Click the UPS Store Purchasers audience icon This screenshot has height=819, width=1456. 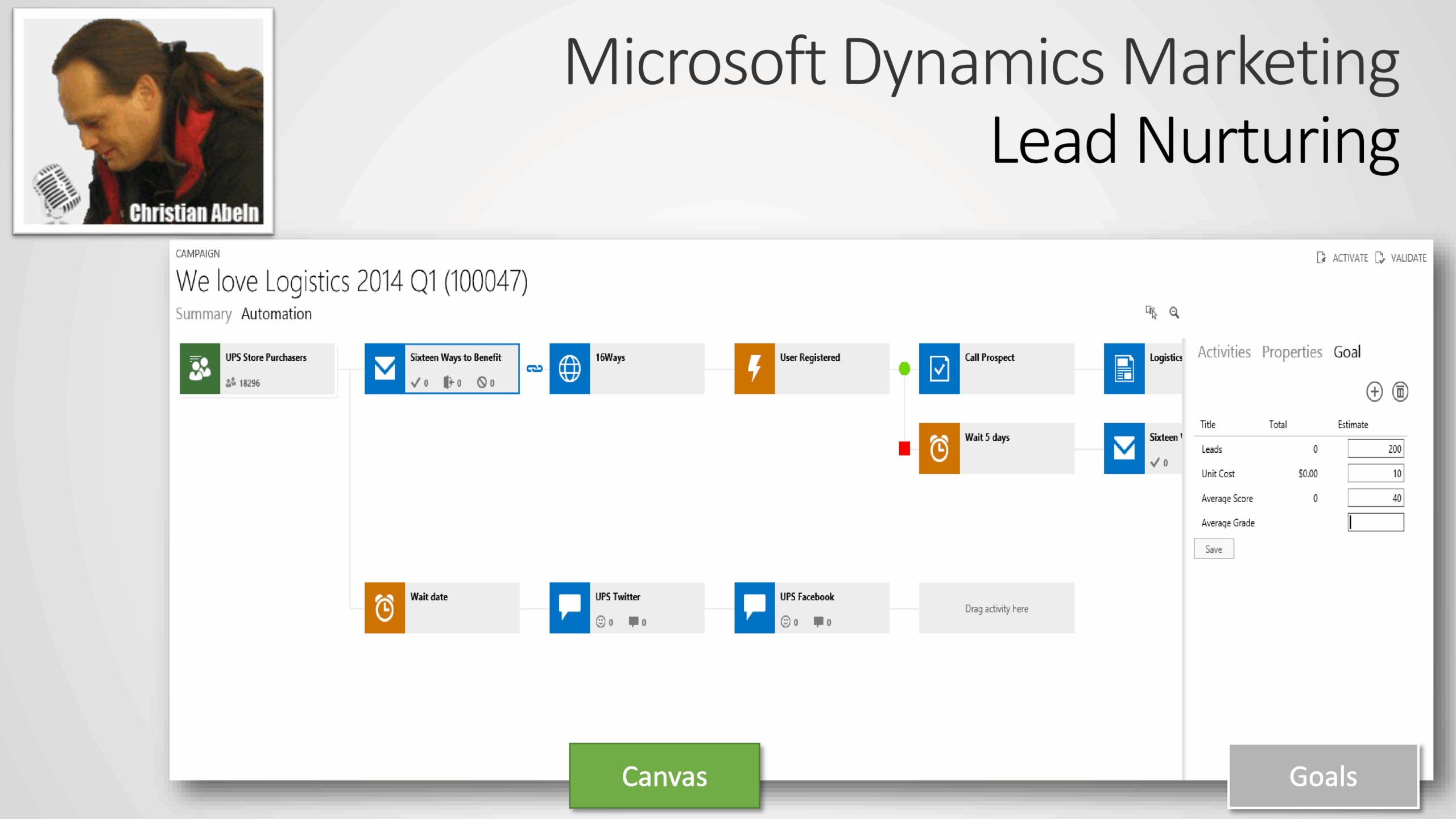200,369
